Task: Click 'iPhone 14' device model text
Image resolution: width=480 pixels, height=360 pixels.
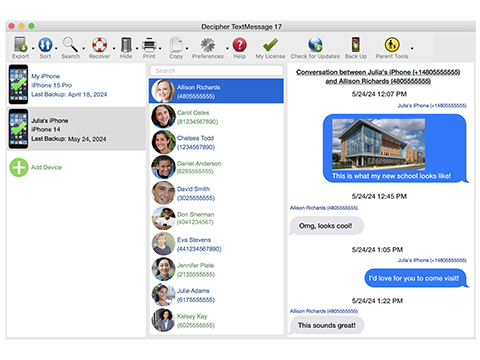Action: point(46,129)
